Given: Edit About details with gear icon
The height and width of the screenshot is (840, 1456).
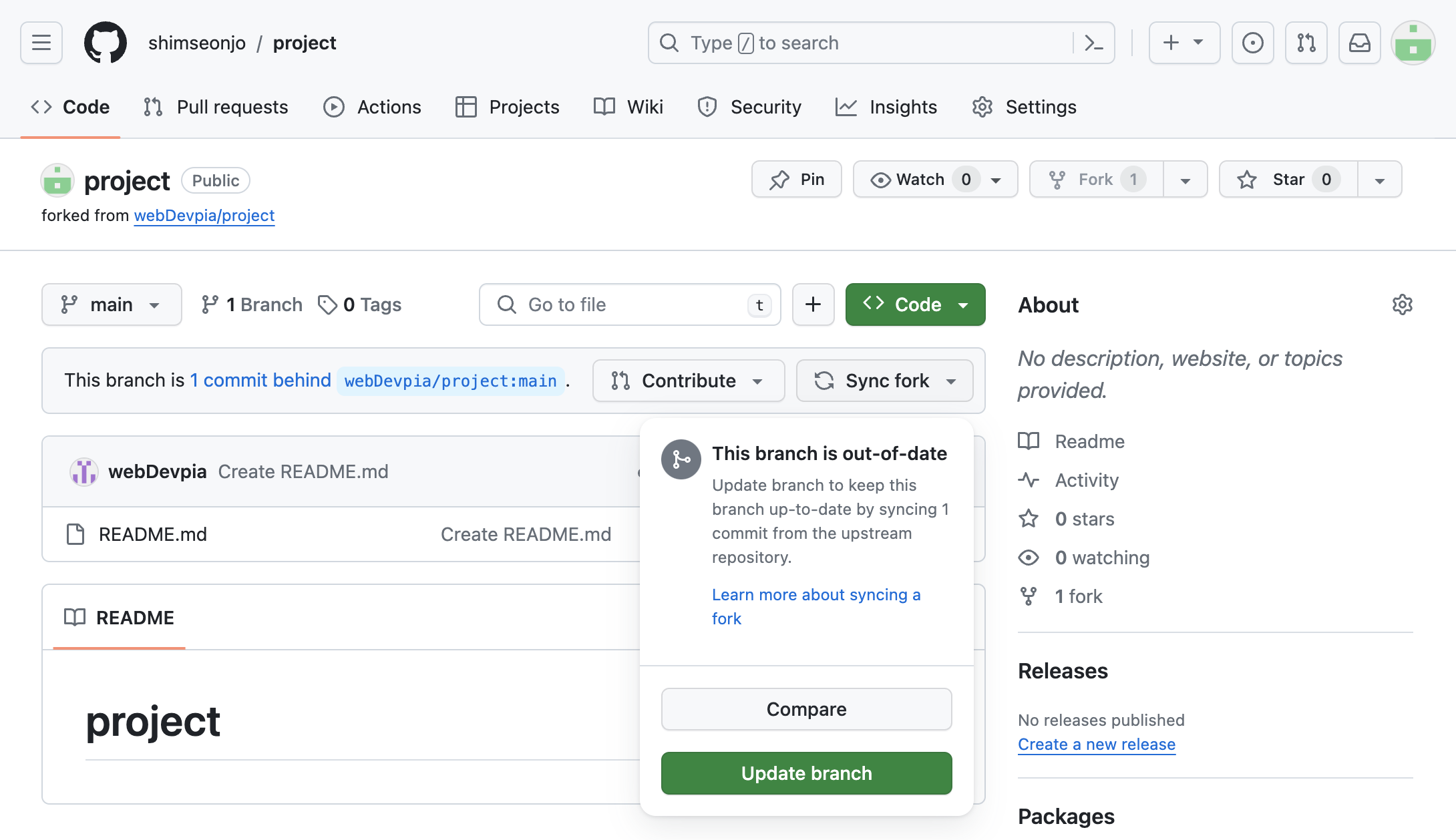Looking at the screenshot, I should pyautogui.click(x=1402, y=304).
